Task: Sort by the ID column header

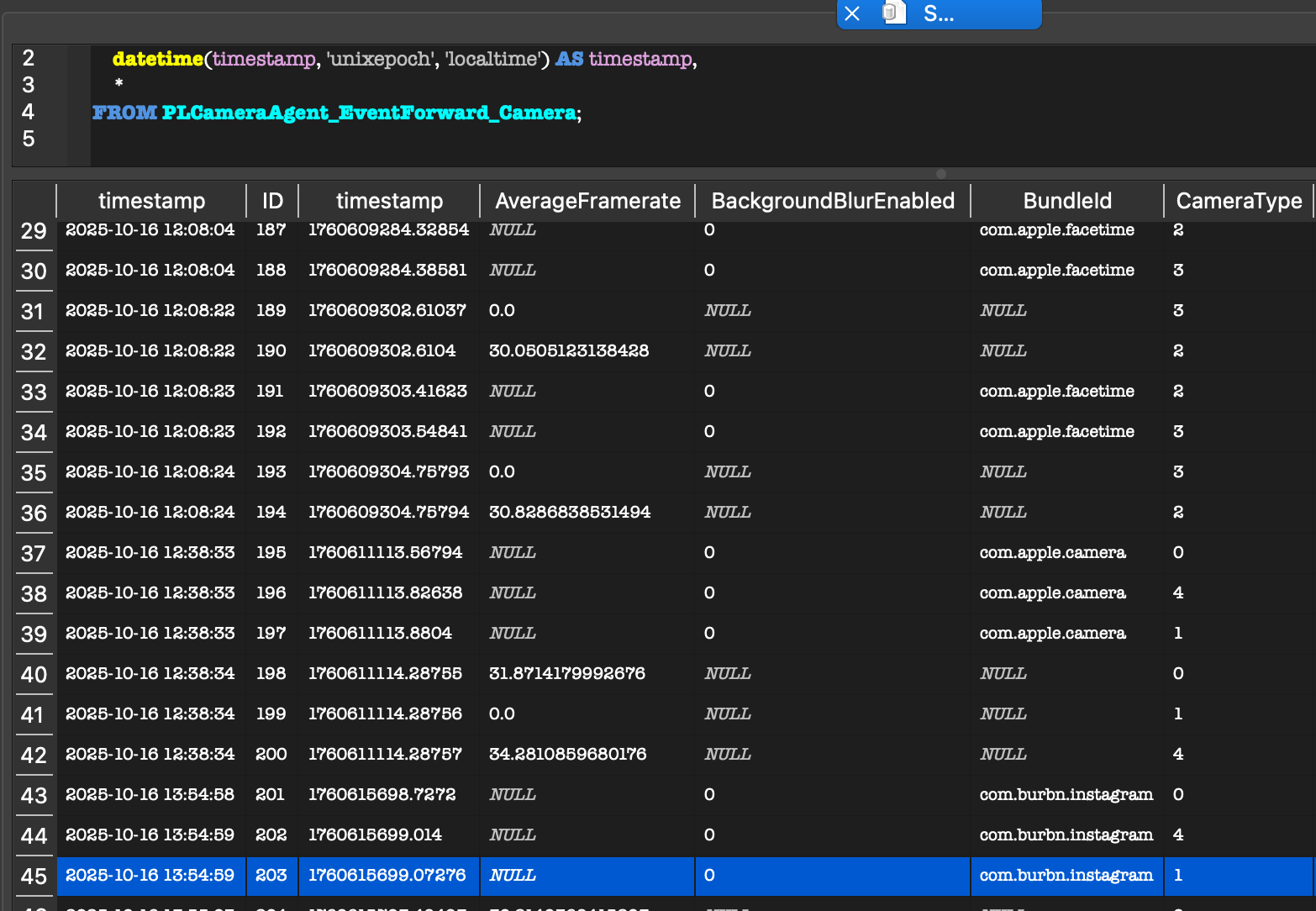Action: point(272,201)
